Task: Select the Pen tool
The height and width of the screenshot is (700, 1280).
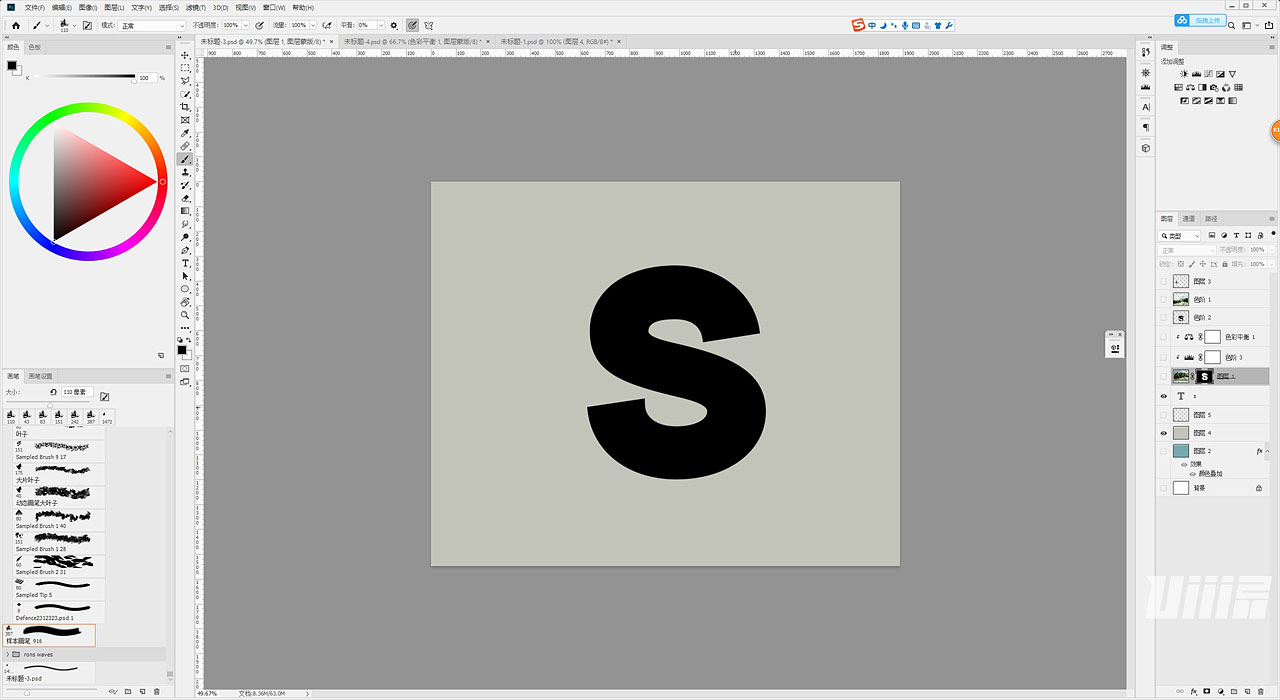Action: click(x=185, y=250)
